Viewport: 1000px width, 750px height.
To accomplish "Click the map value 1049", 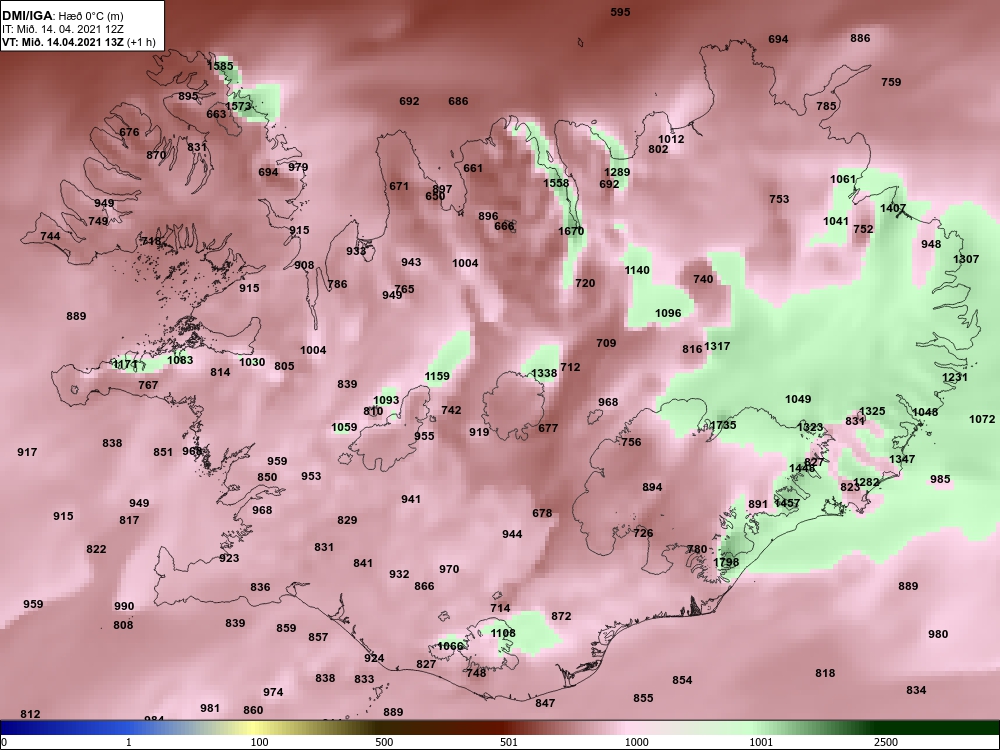I will pyautogui.click(x=798, y=399).
